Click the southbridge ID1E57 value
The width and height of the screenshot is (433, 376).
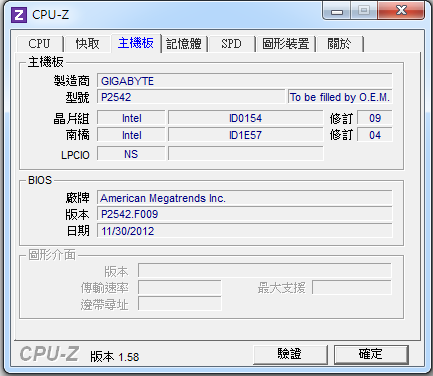(245, 135)
